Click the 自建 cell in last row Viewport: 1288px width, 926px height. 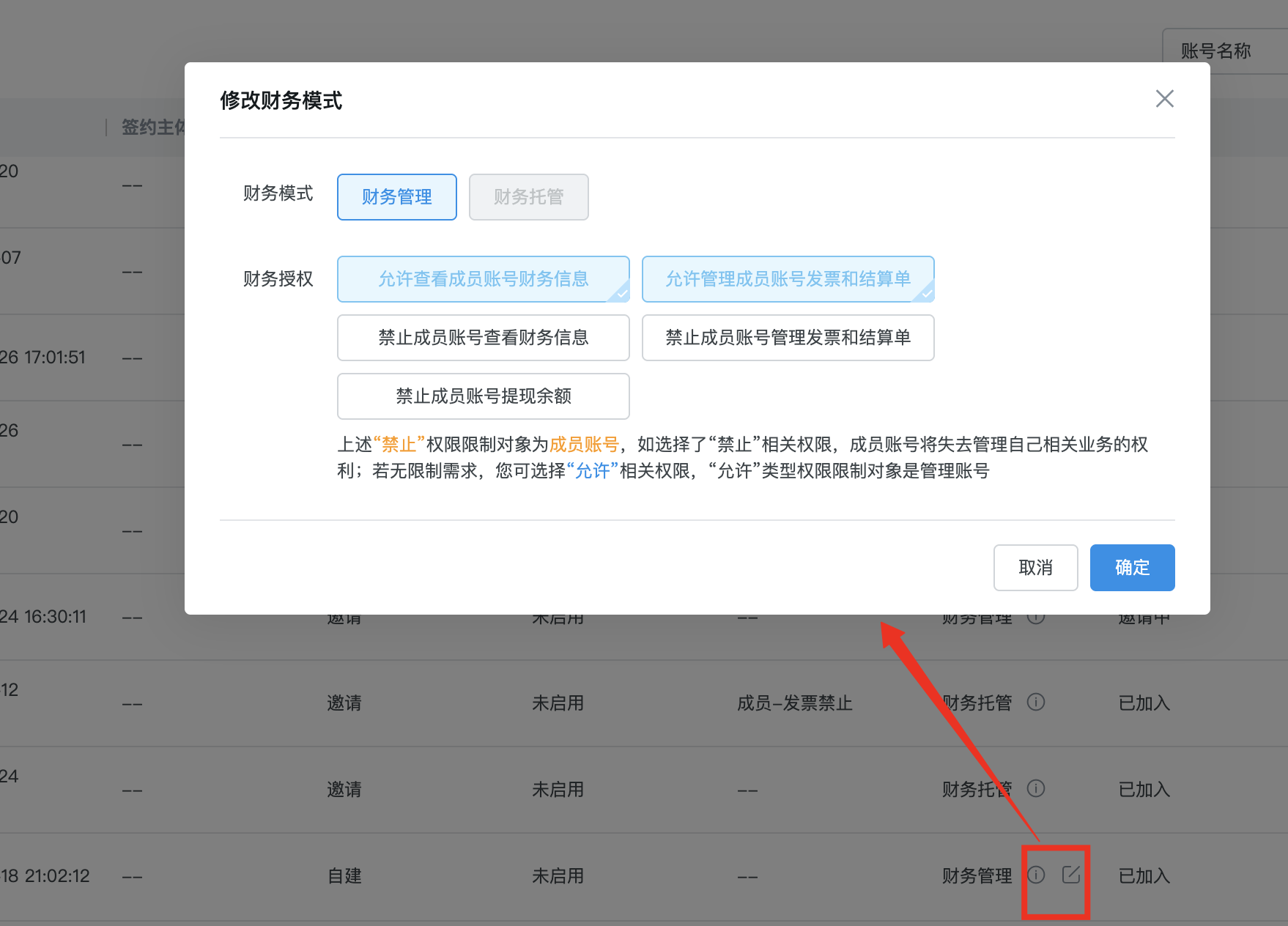[344, 876]
